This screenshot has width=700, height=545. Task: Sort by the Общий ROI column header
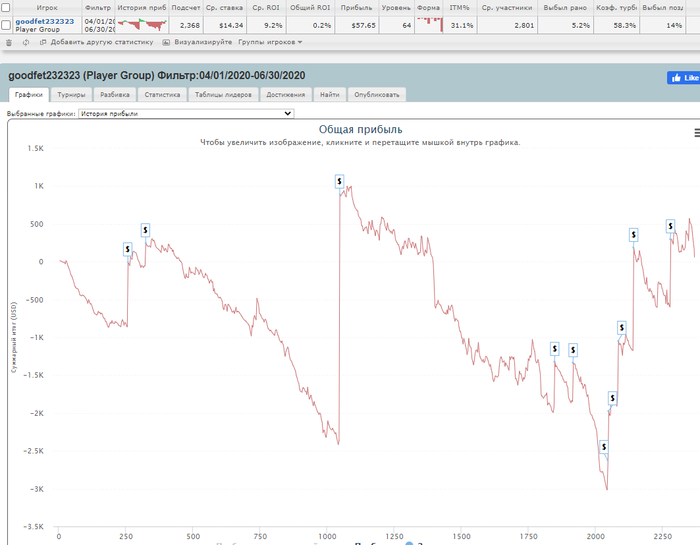[310, 8]
